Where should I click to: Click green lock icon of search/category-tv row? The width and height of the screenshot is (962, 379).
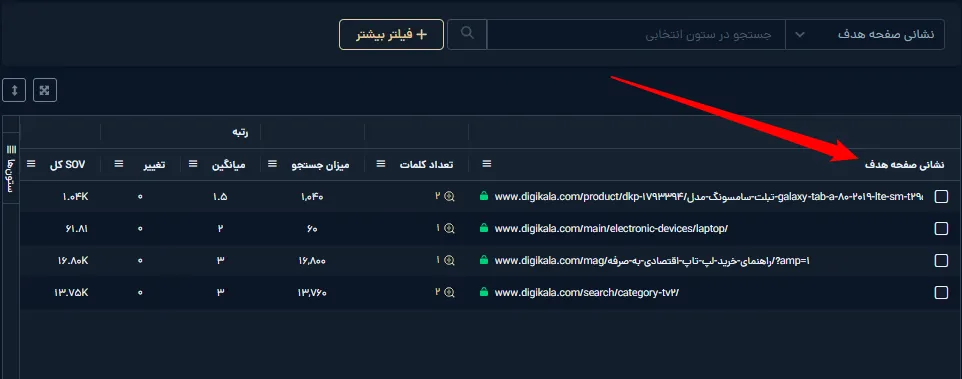pos(484,292)
